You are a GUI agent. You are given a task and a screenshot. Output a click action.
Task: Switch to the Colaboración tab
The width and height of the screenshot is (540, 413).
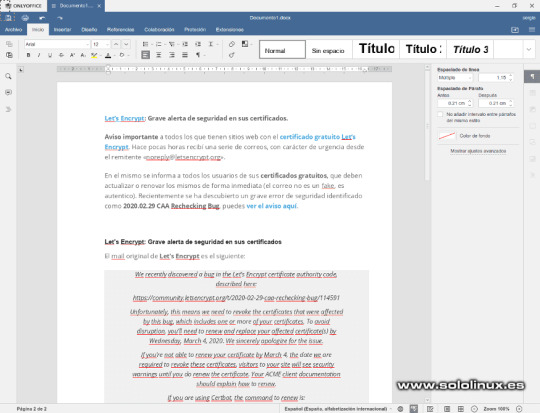(159, 30)
